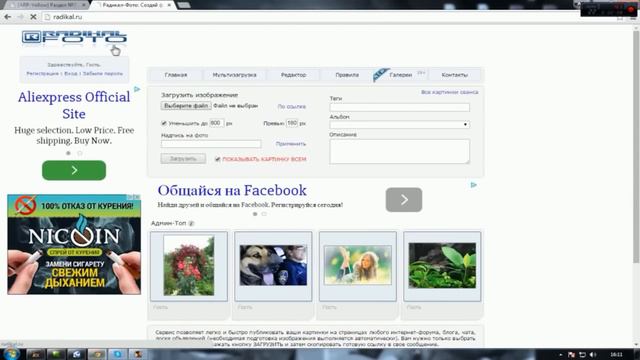This screenshot has width=640, height=360.
Task: Click the Выберите файл button
Action: pyautogui.click(x=186, y=106)
